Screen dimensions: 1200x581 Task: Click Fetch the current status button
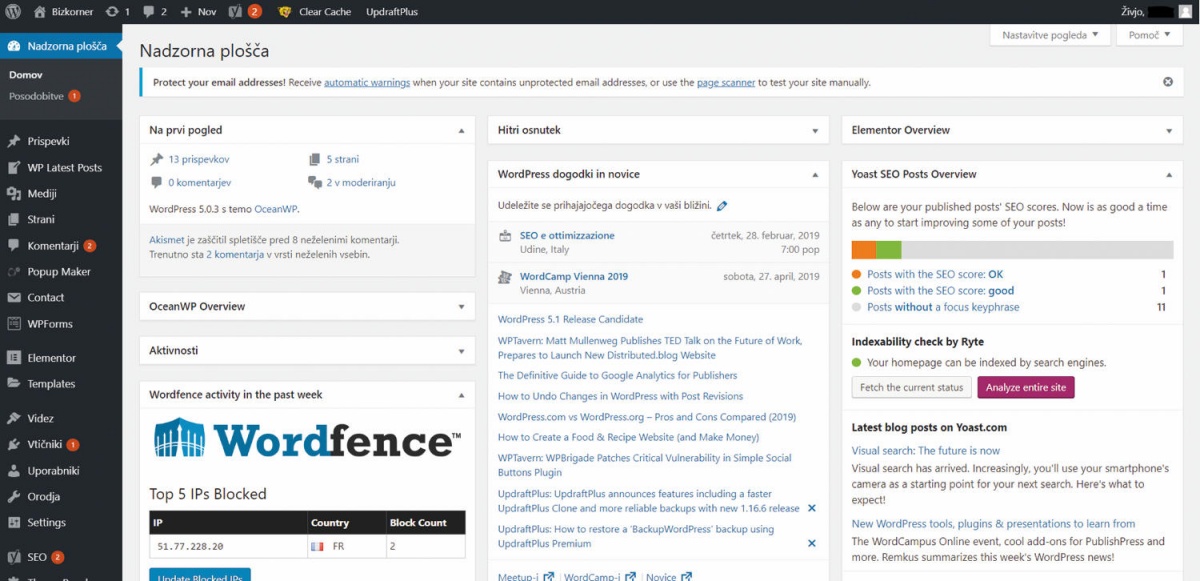pos(913,387)
